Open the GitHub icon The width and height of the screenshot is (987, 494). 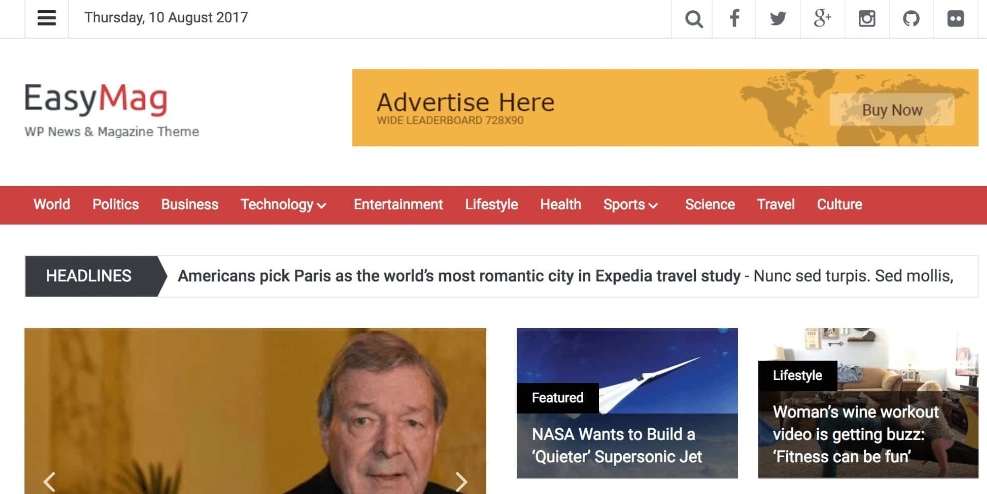[911, 19]
